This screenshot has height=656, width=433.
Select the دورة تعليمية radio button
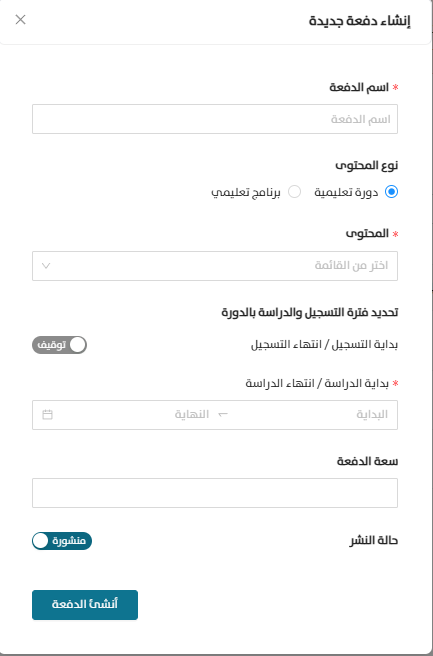point(391,192)
